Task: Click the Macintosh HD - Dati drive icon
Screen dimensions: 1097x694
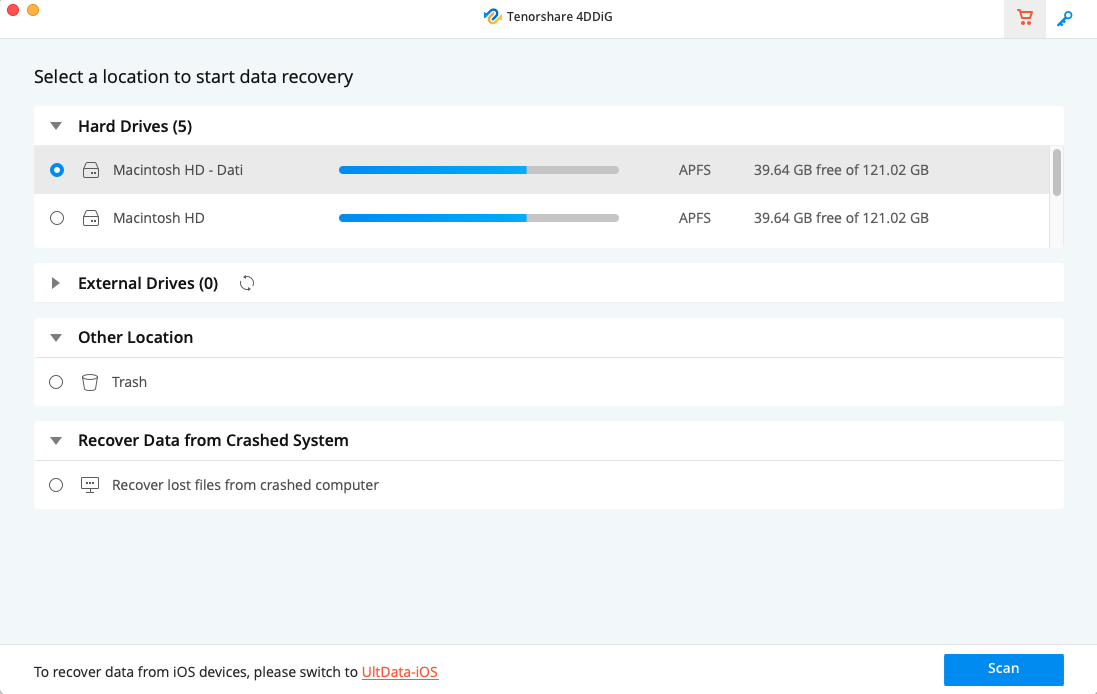Action: click(91, 170)
